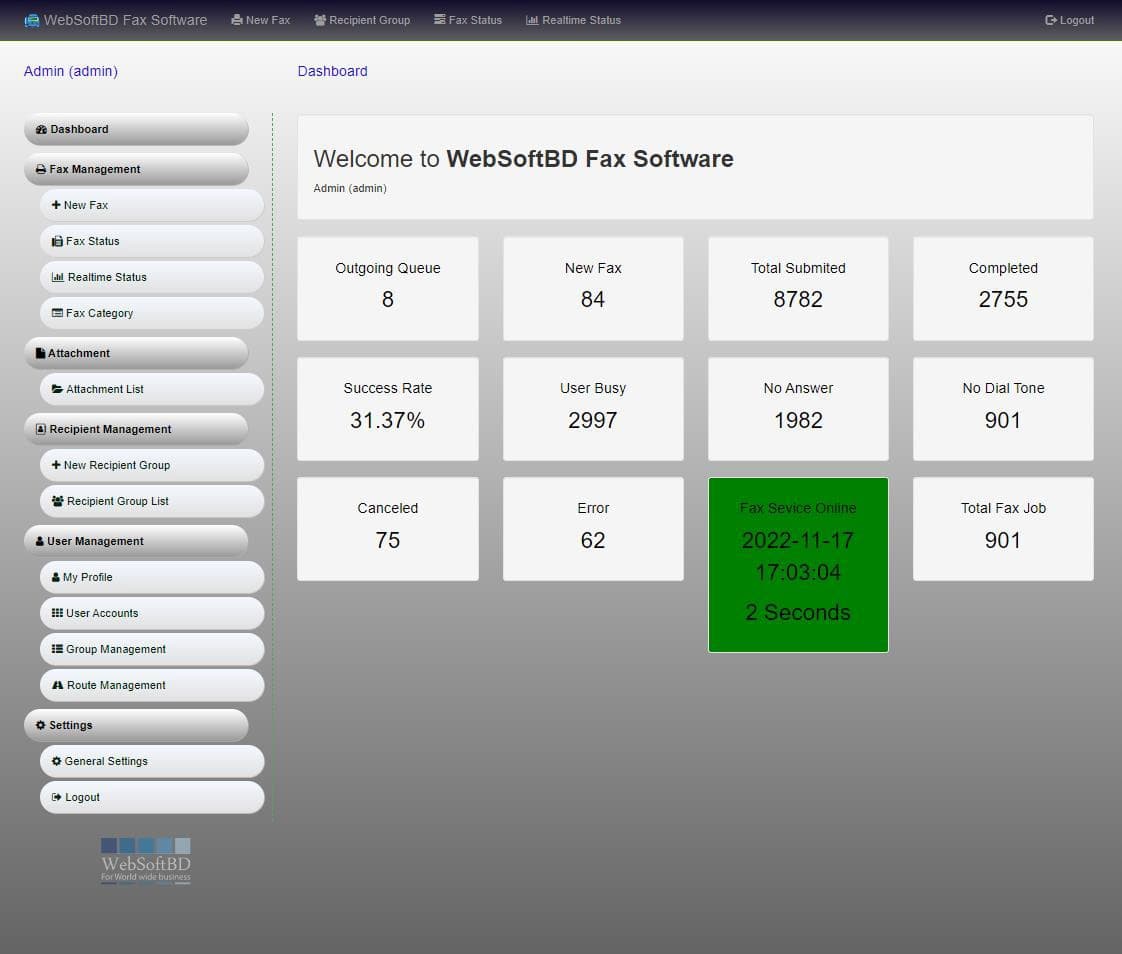Click the list icon beside Fax Status in top bar

(439, 19)
